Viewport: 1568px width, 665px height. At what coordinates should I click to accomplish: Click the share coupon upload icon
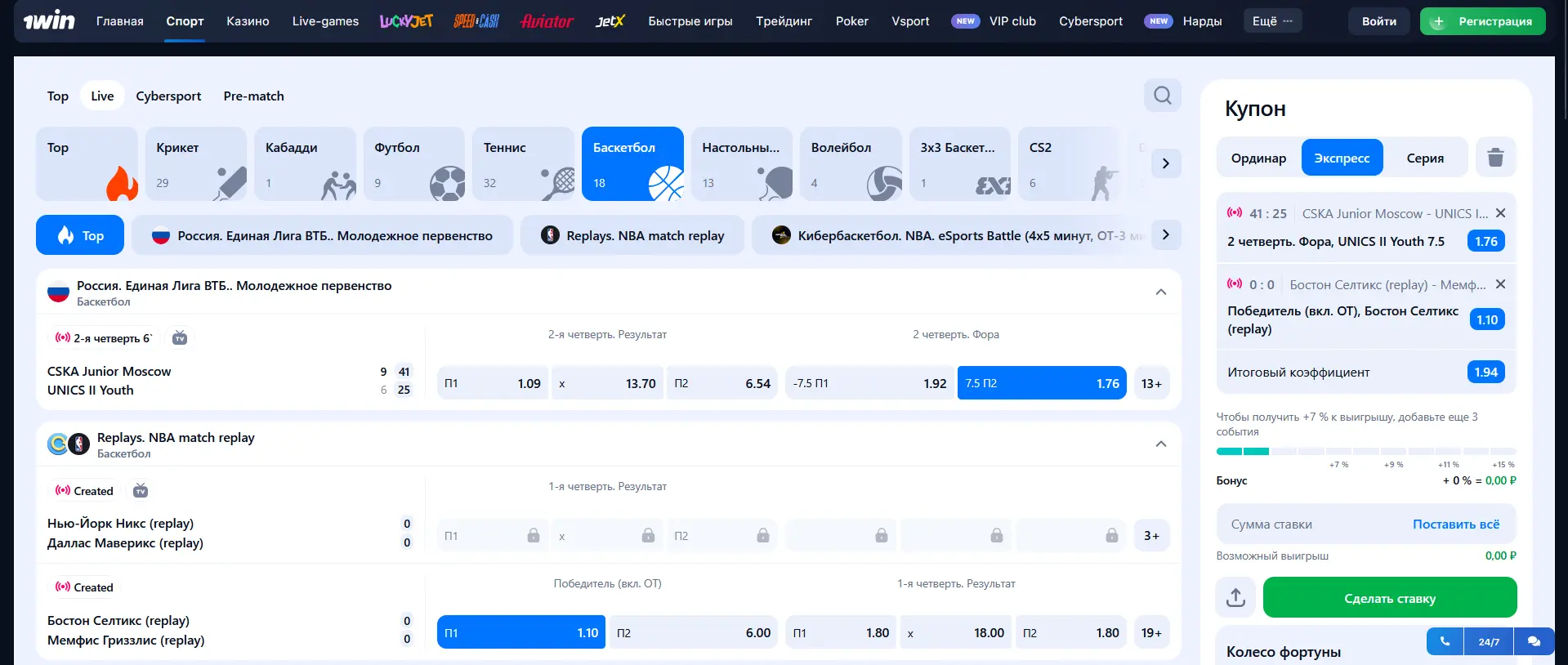1235,598
